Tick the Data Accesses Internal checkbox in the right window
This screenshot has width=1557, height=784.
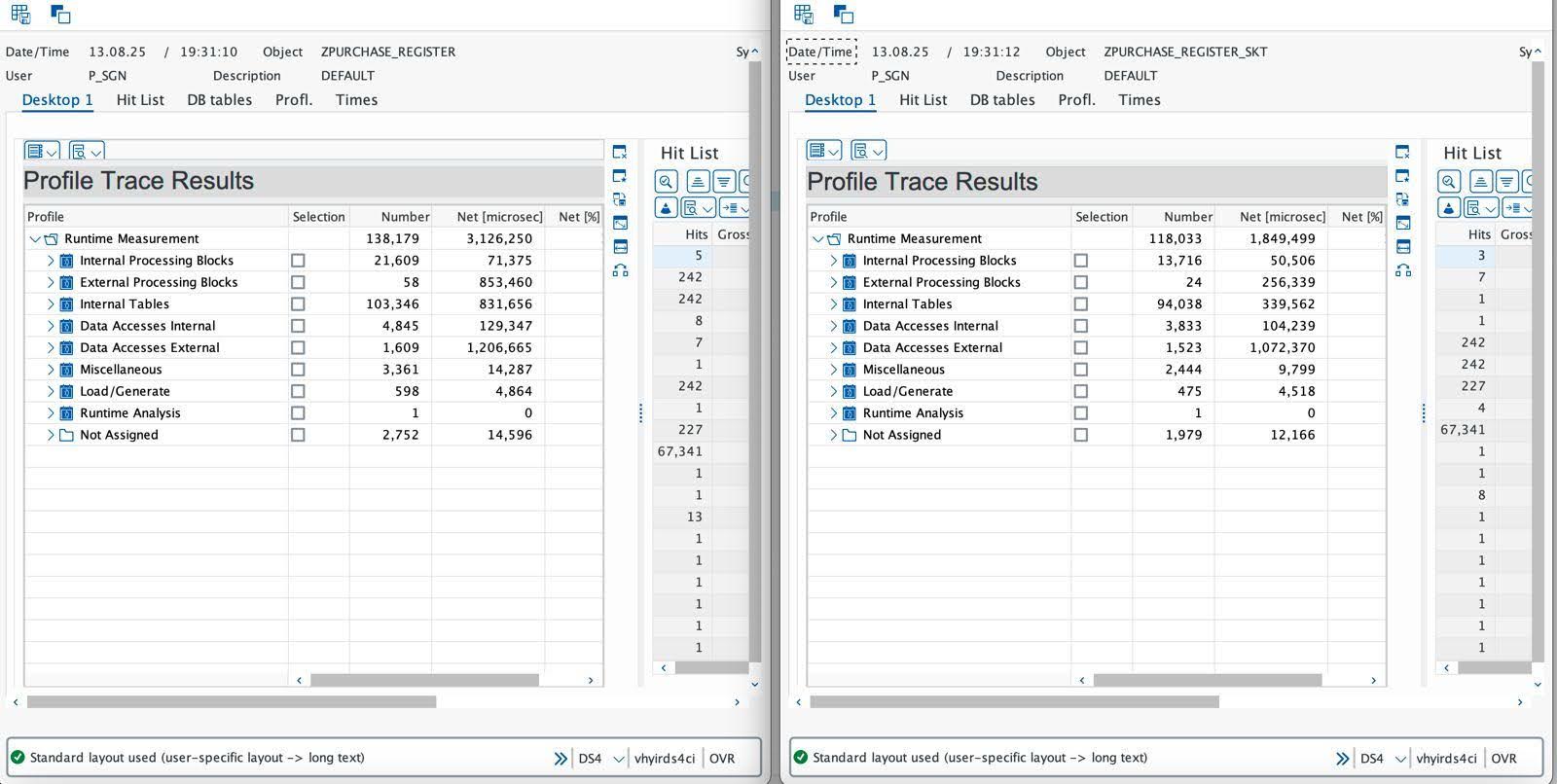[x=1080, y=326]
